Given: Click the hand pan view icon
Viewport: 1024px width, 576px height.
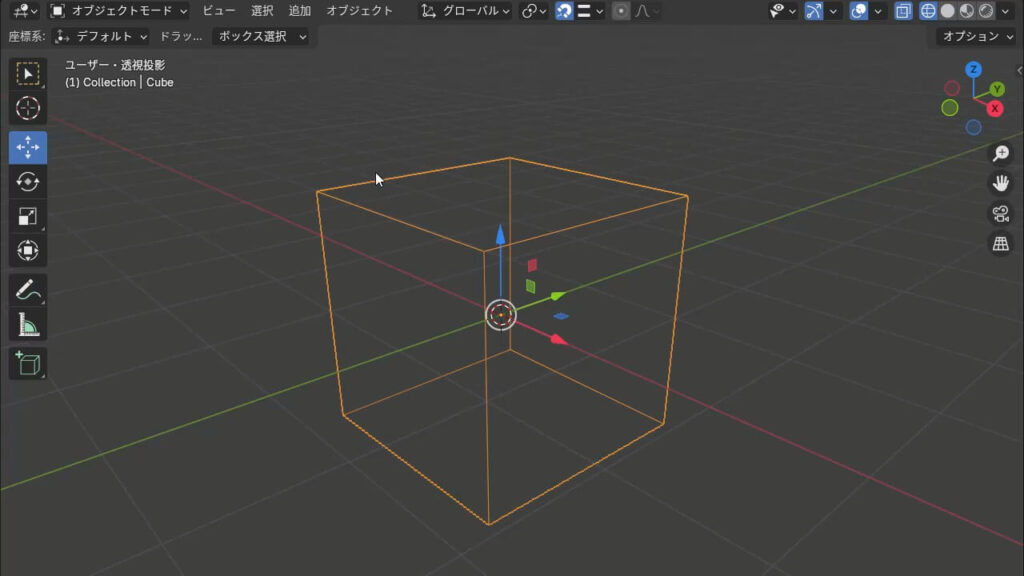Looking at the screenshot, I should [x=1000, y=184].
